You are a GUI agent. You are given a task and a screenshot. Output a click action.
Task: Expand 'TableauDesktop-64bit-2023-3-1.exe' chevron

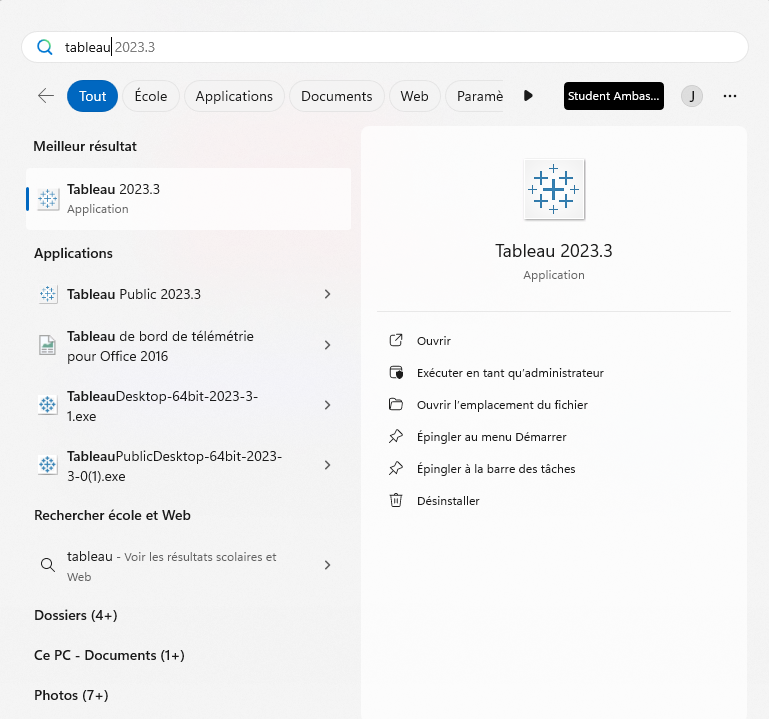(x=328, y=405)
